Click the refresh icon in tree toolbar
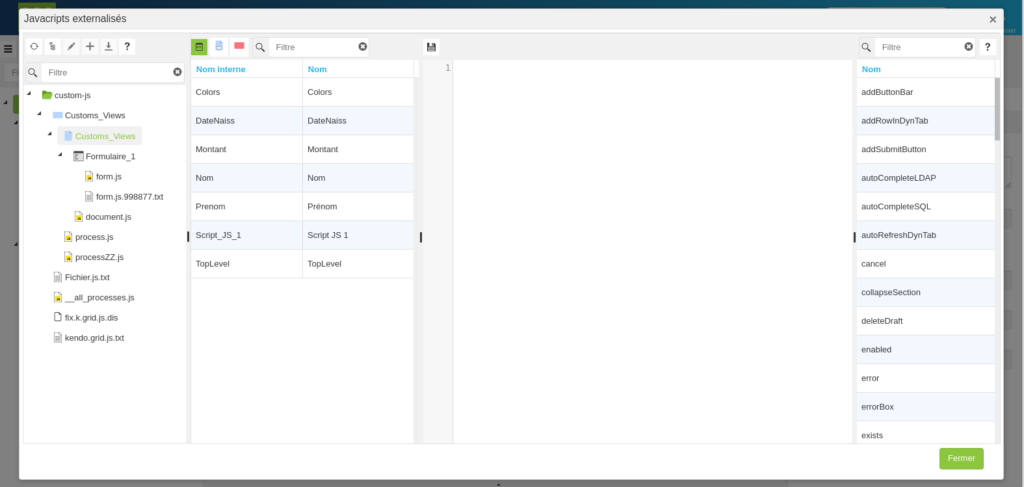Image resolution: width=1024 pixels, height=487 pixels. (x=34, y=47)
